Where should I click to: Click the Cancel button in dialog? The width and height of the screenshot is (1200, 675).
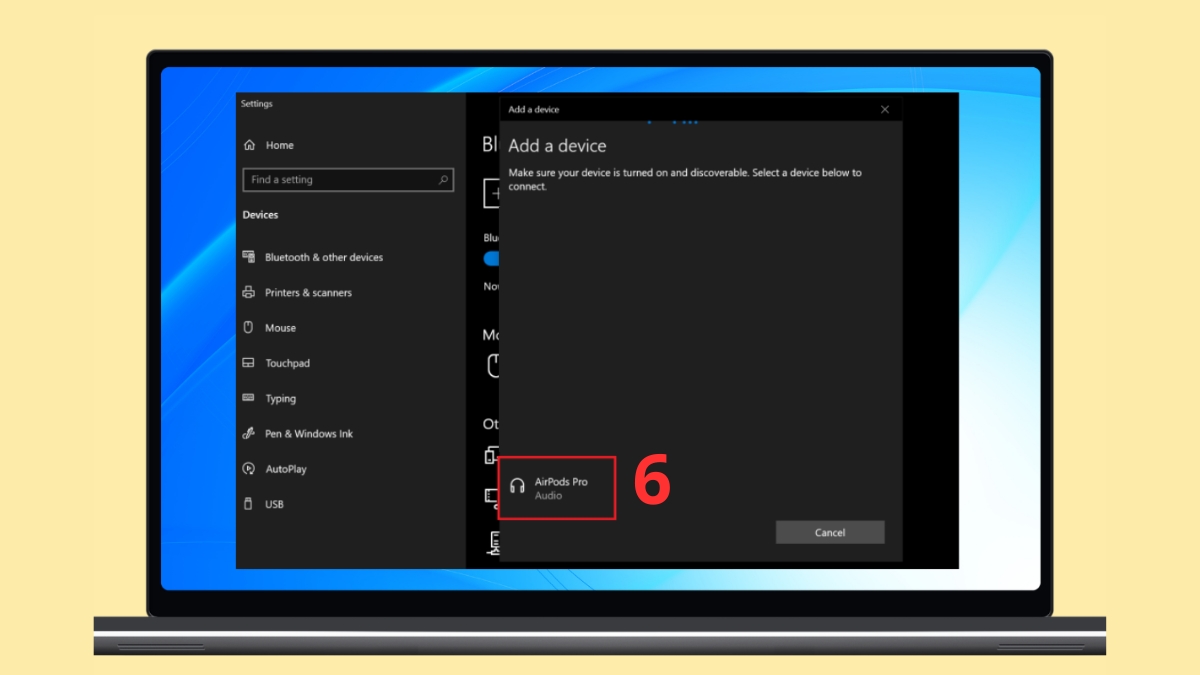(830, 532)
